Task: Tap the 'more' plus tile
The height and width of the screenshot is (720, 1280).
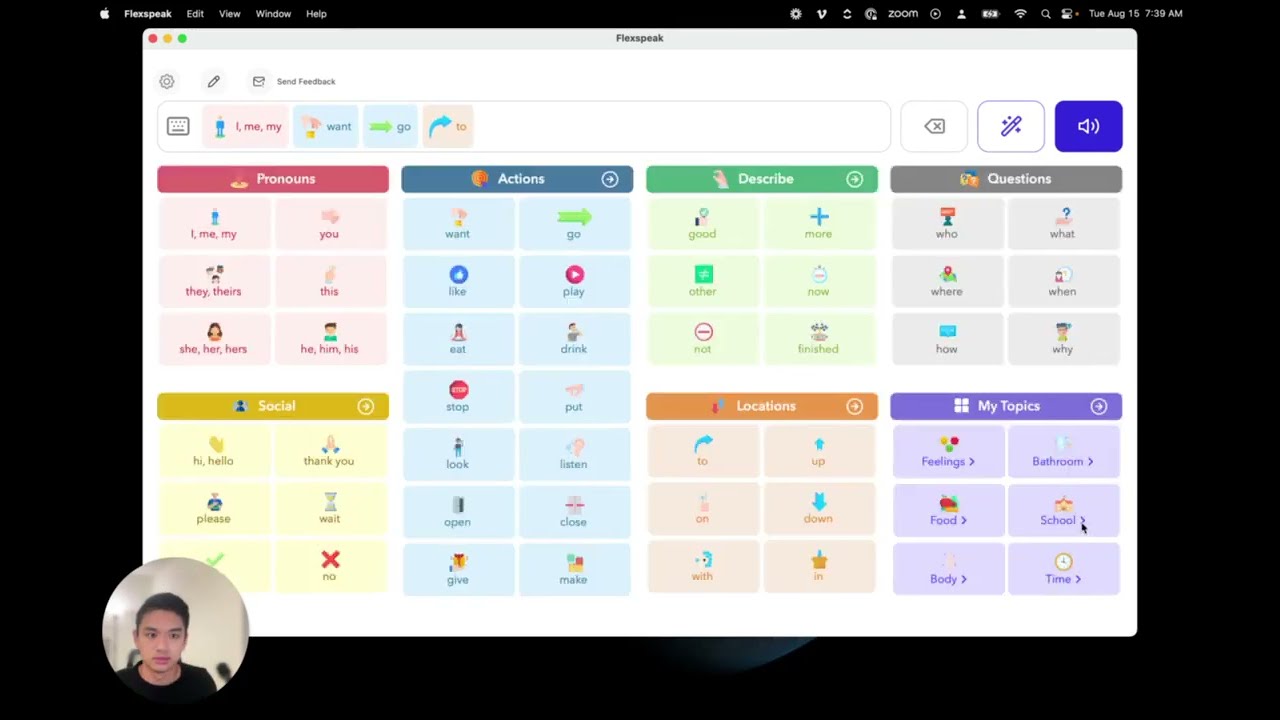Action: coord(818,224)
